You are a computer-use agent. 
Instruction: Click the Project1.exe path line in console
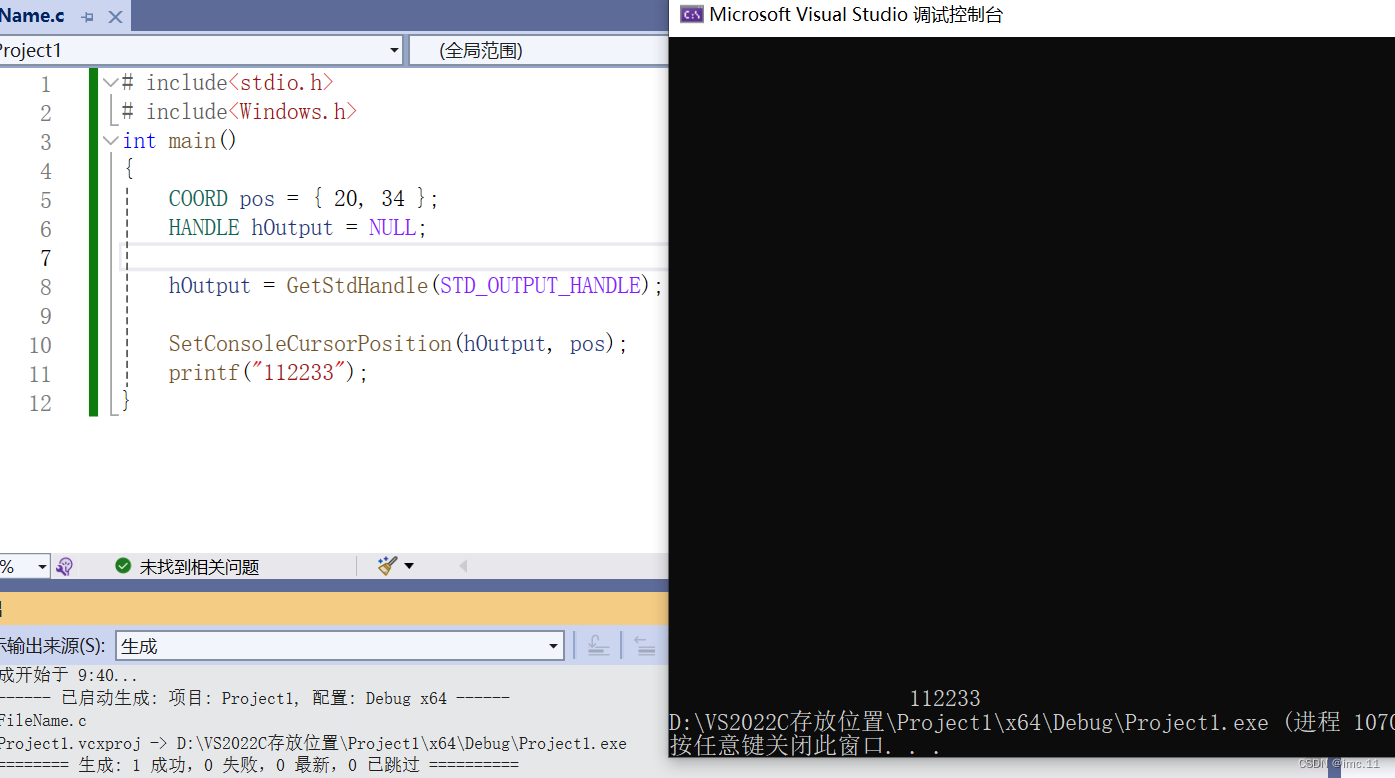(1032, 722)
